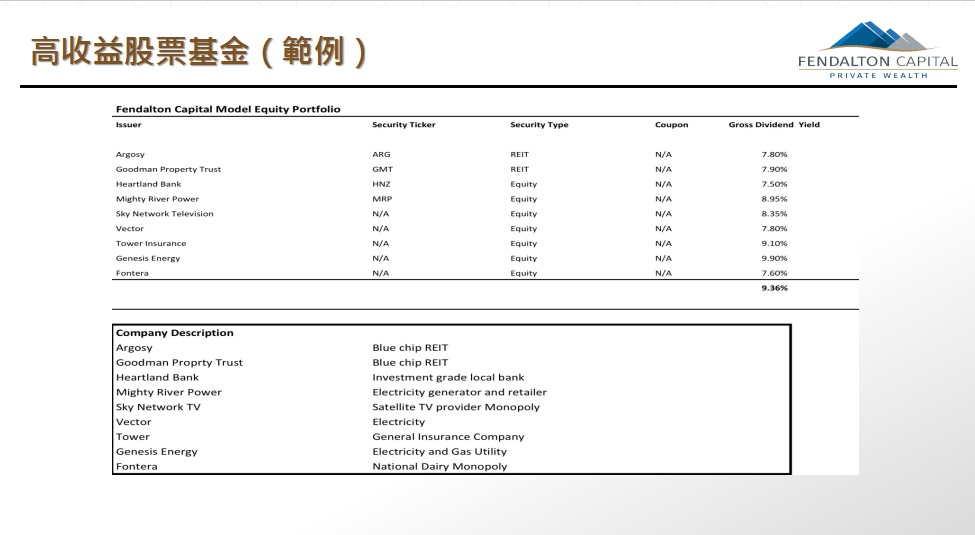The image size is (975, 535).
Task: Click the 'Fendalton Capital Model Equity Portfolio' heading
Action: point(228,109)
